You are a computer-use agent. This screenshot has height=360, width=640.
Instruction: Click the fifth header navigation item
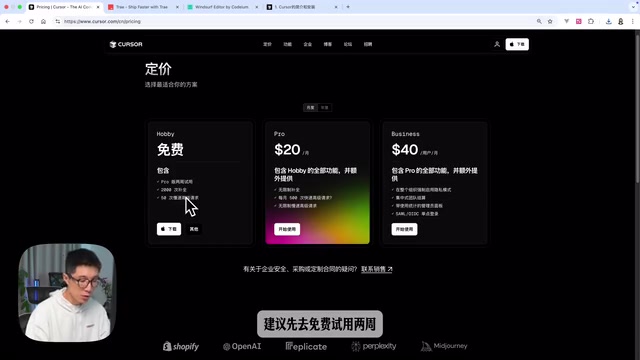pos(348,44)
